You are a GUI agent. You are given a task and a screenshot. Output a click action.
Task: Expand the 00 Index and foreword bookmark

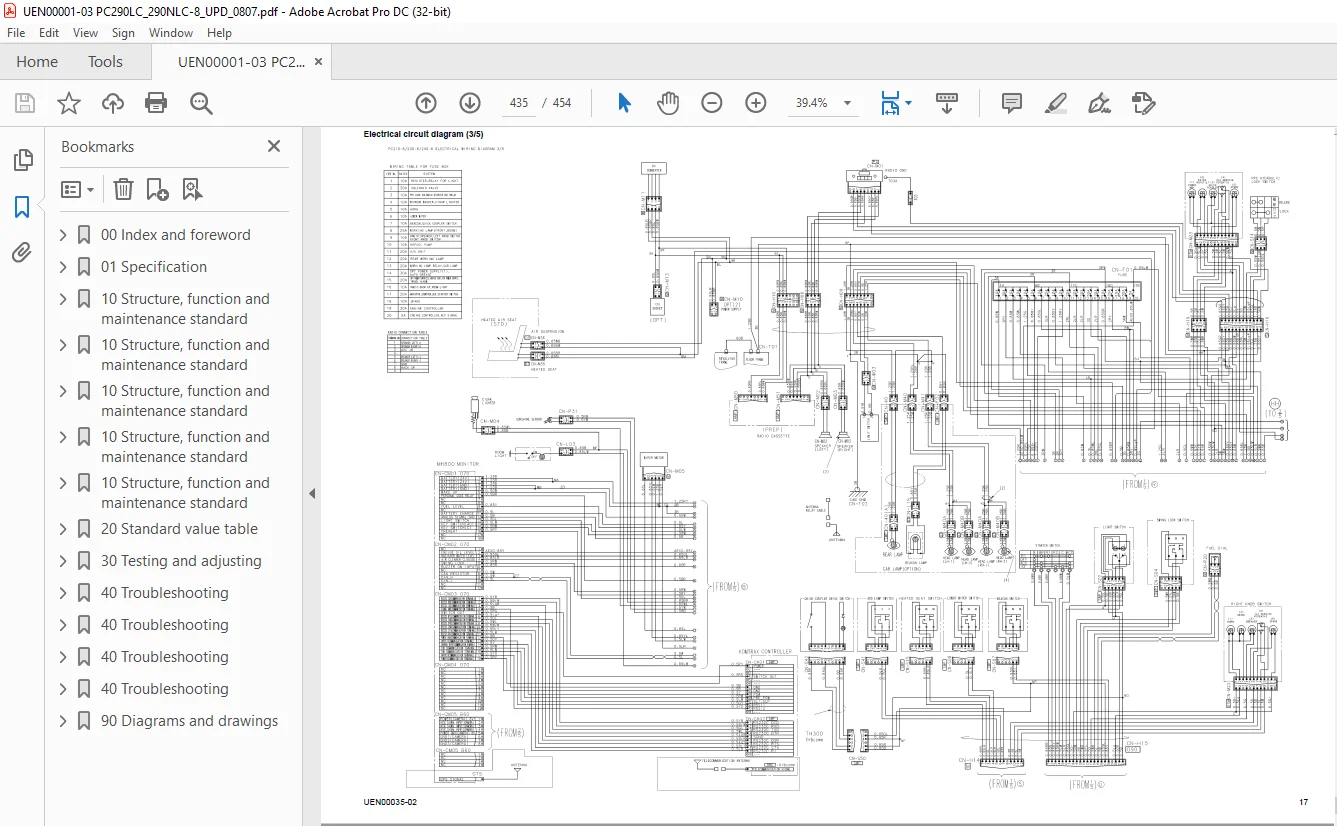tap(63, 235)
